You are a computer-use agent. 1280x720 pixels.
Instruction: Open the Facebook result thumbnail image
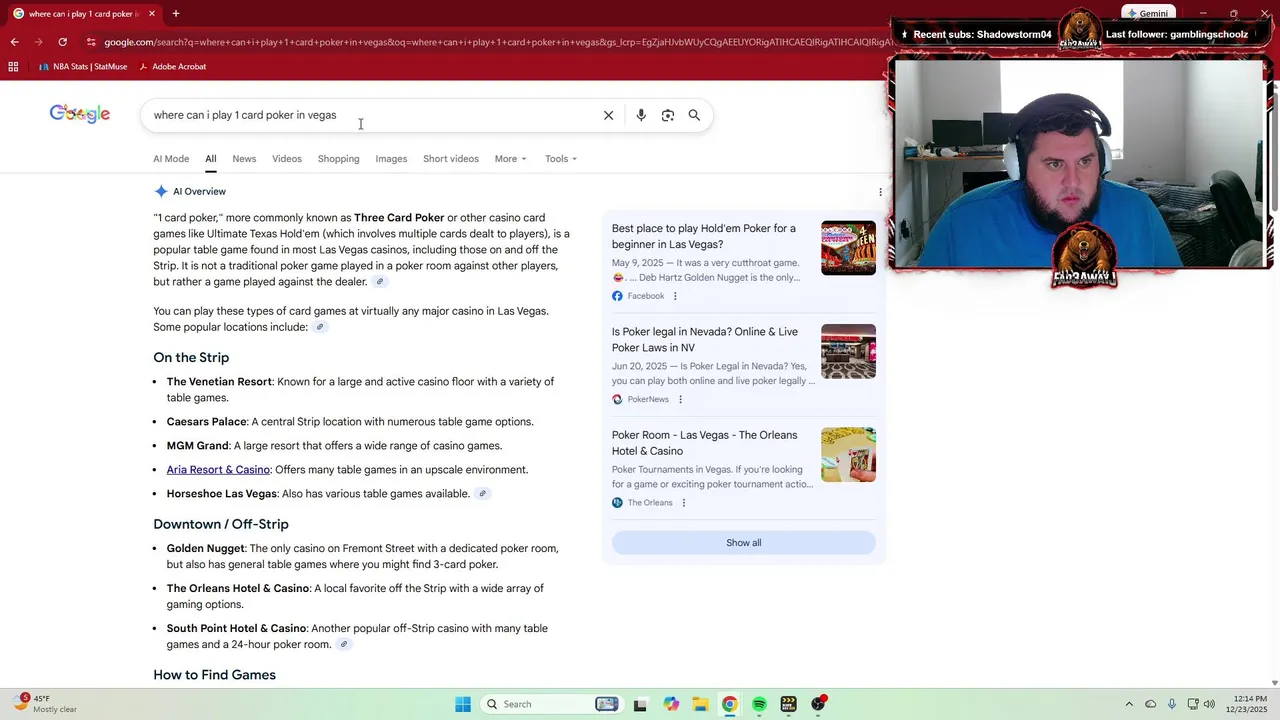click(848, 248)
